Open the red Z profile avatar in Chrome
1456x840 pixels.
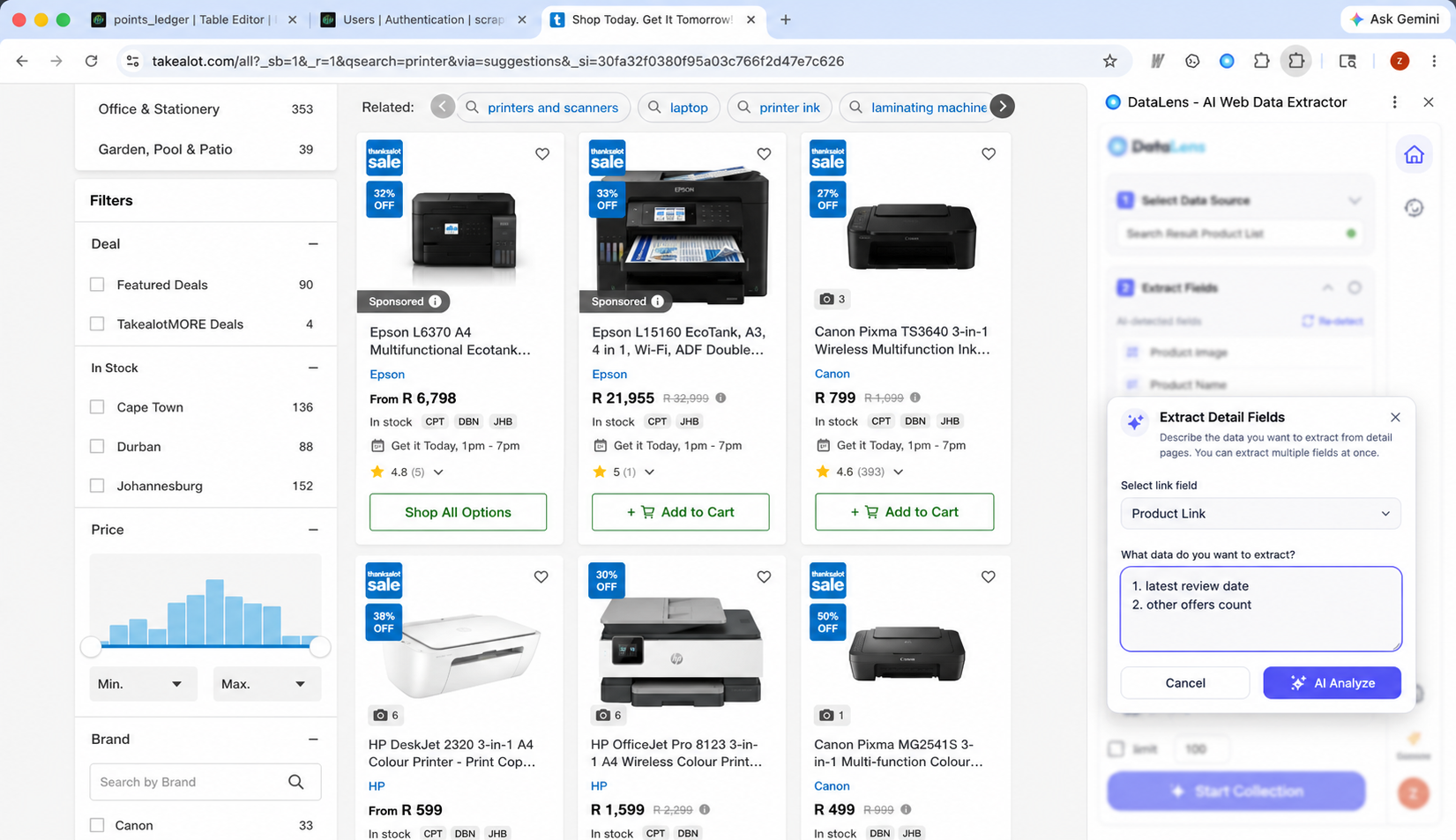1399,61
